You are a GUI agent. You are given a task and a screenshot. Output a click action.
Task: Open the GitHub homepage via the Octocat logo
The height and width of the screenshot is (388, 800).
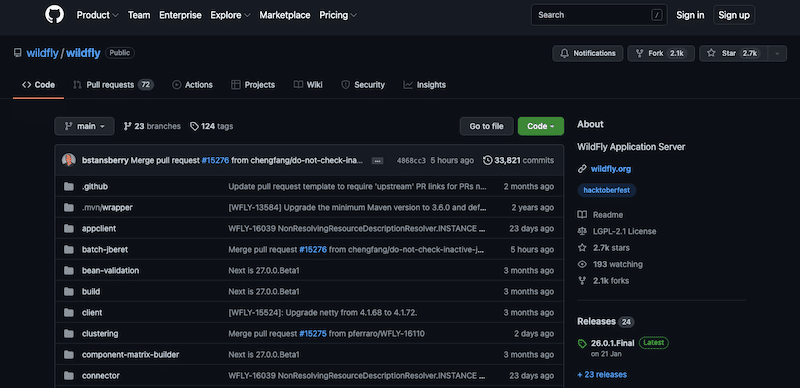(55, 15)
